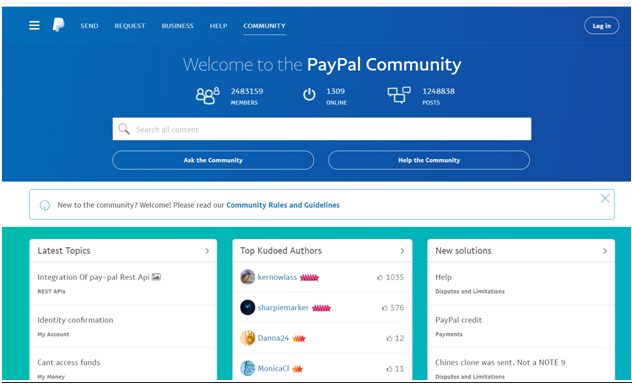Open Top Kudoed Authors heading
632x385 pixels.
pos(281,251)
